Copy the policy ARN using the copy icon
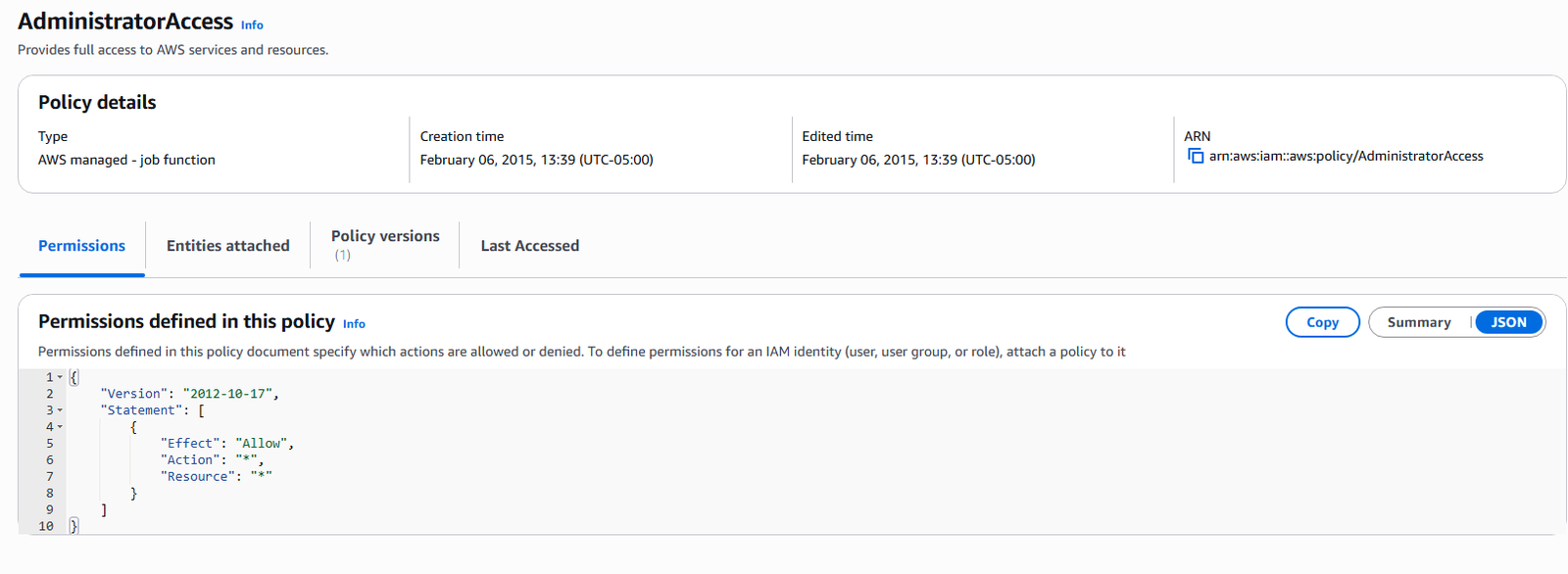This screenshot has width=1568, height=574. (x=1195, y=156)
